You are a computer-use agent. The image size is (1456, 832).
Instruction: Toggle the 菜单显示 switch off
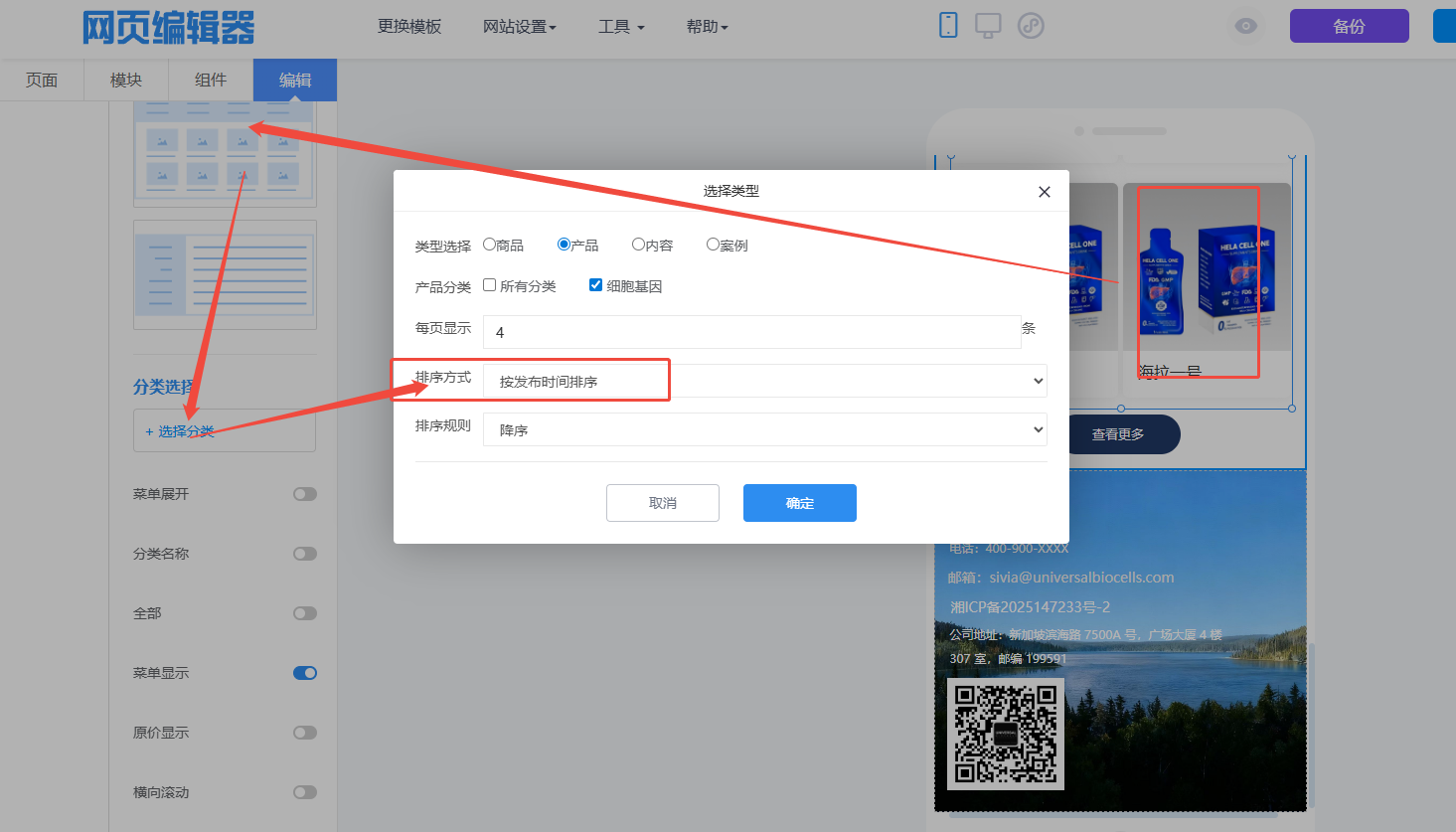point(305,673)
